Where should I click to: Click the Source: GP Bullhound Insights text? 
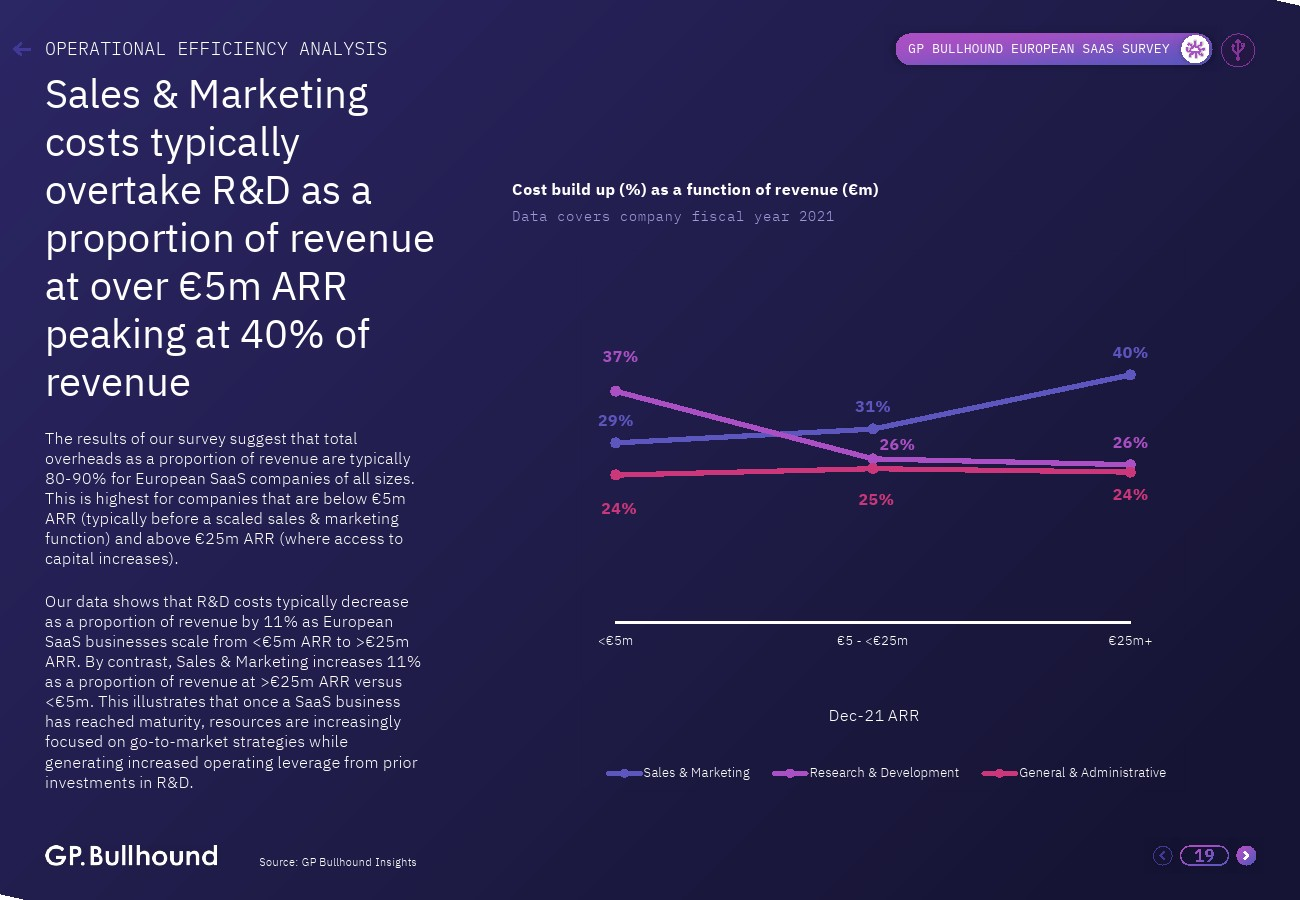(x=338, y=862)
